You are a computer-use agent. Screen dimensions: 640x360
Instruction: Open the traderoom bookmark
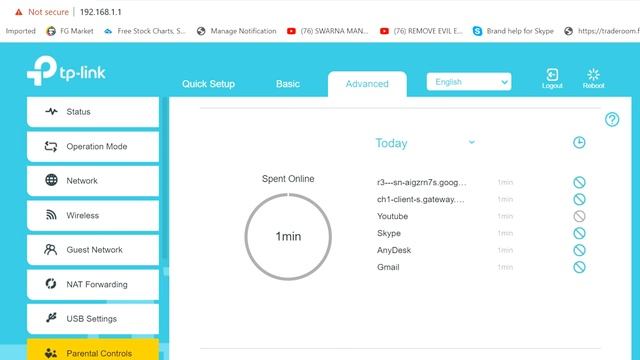pyautogui.click(x=602, y=31)
